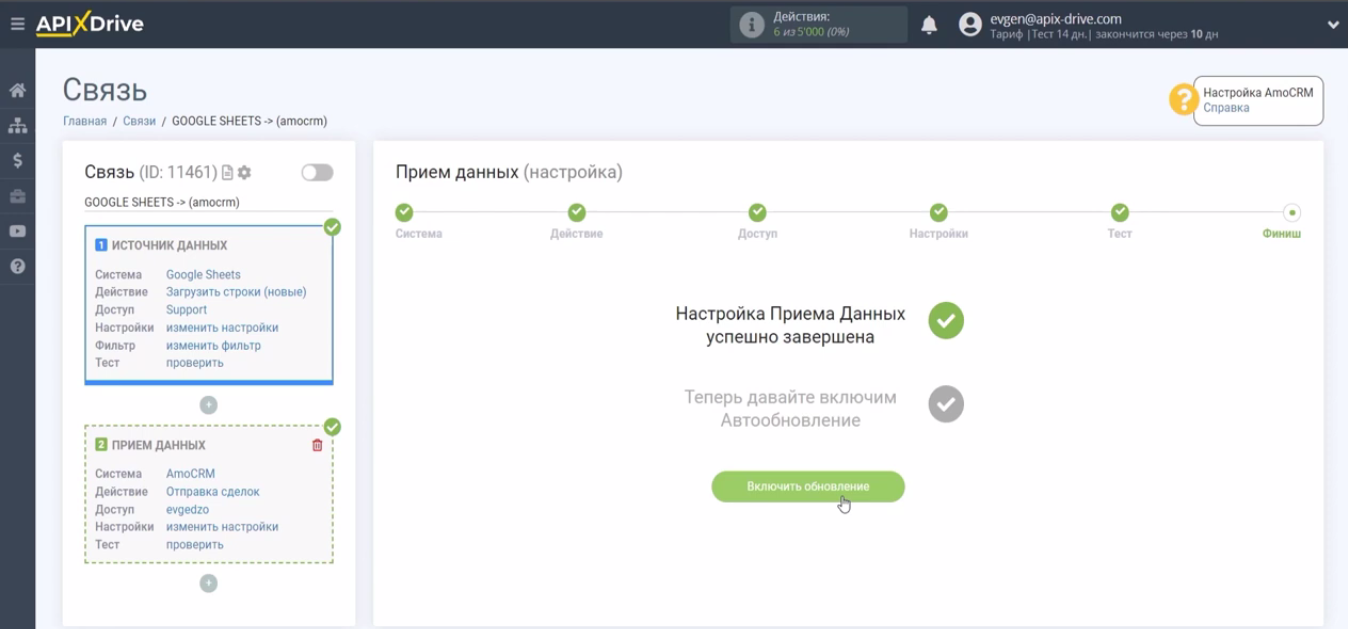Click the green checkmark beside setup completed text
The width and height of the screenshot is (1348, 629).
946,321
